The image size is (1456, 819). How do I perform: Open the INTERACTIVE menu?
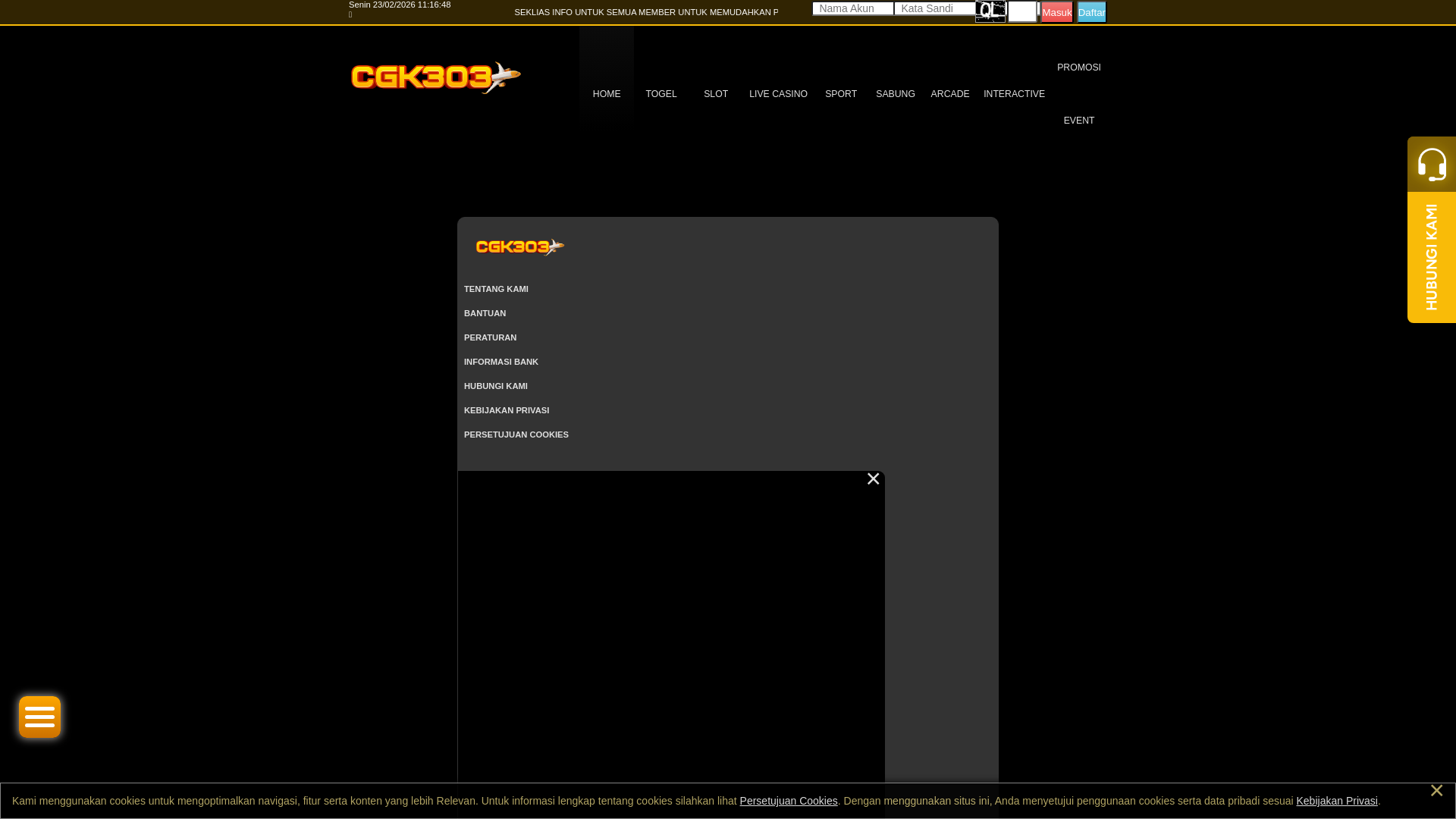tap(1014, 94)
